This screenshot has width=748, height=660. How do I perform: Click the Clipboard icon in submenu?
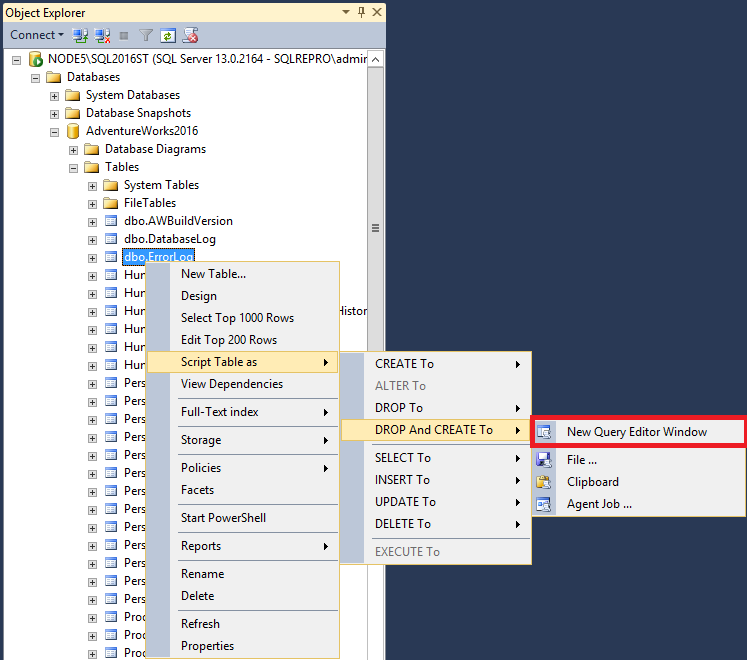point(544,482)
